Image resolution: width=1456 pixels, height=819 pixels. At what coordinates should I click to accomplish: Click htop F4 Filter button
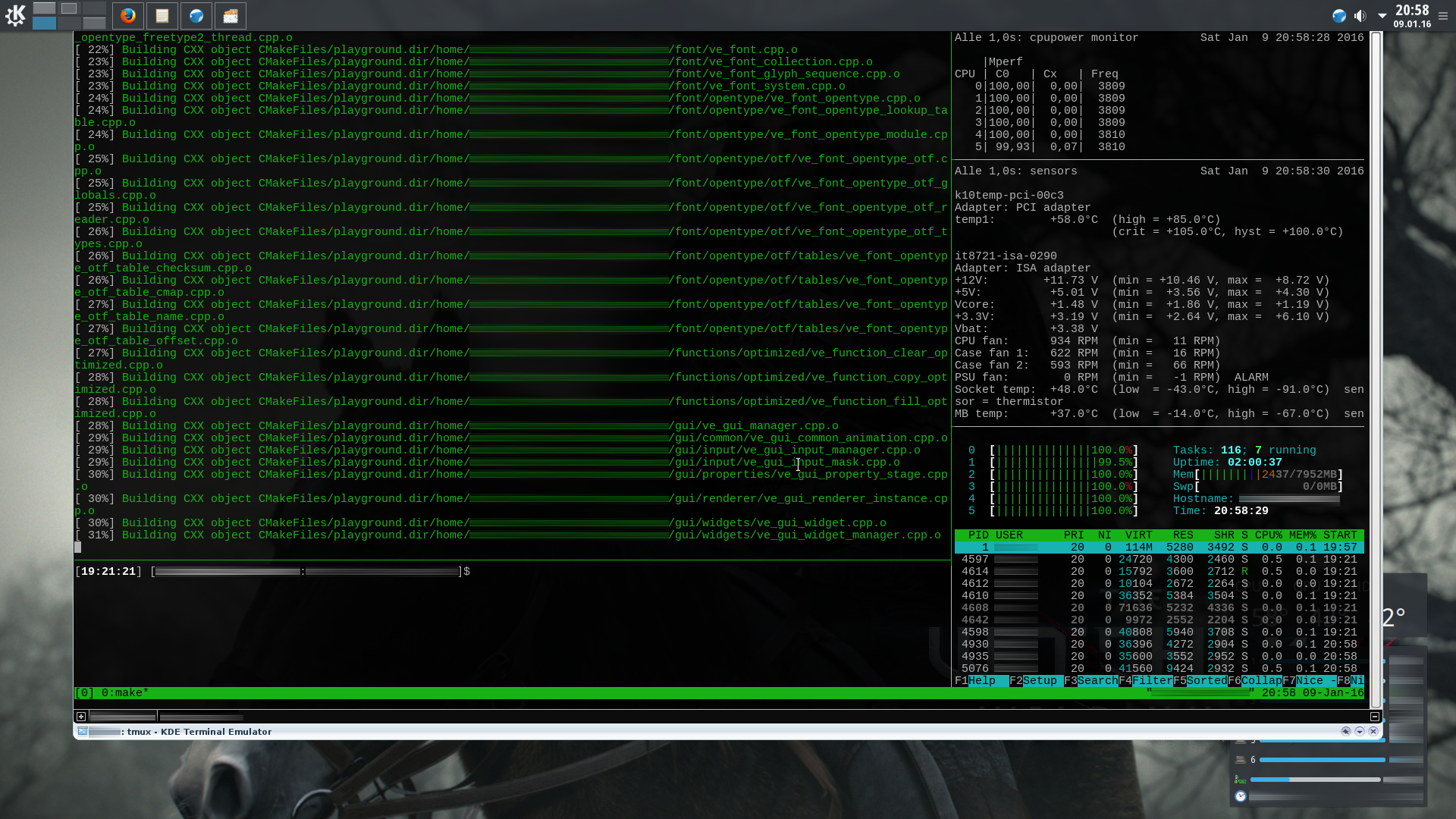(x=1152, y=681)
